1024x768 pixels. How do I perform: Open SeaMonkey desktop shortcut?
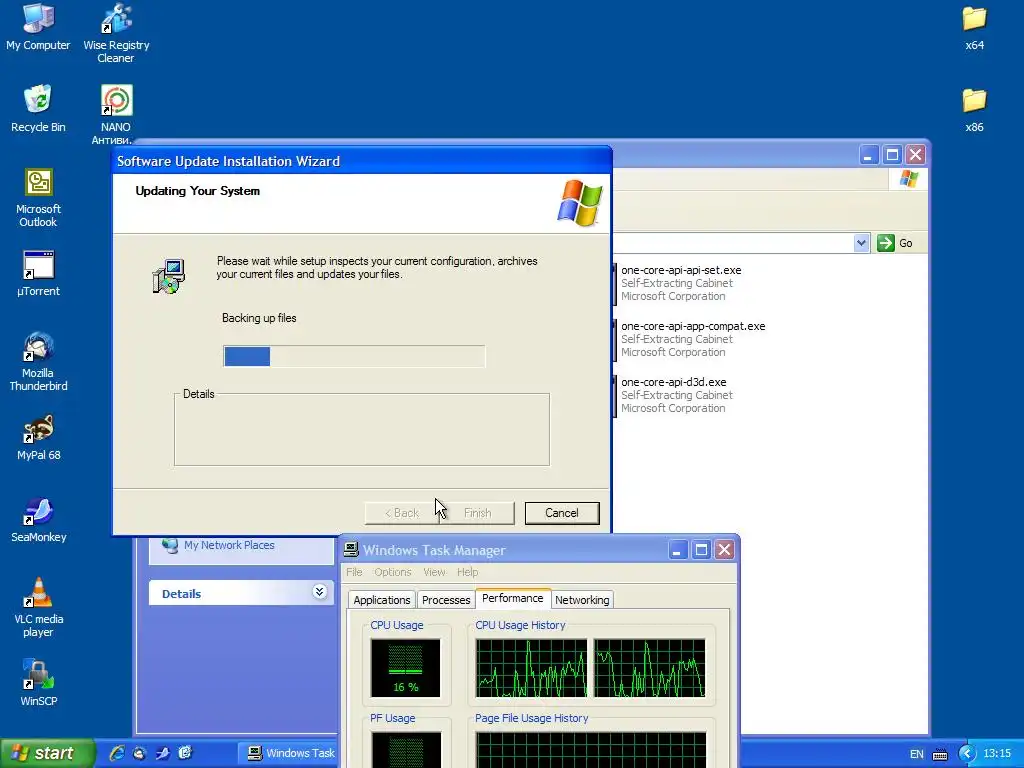point(38,520)
